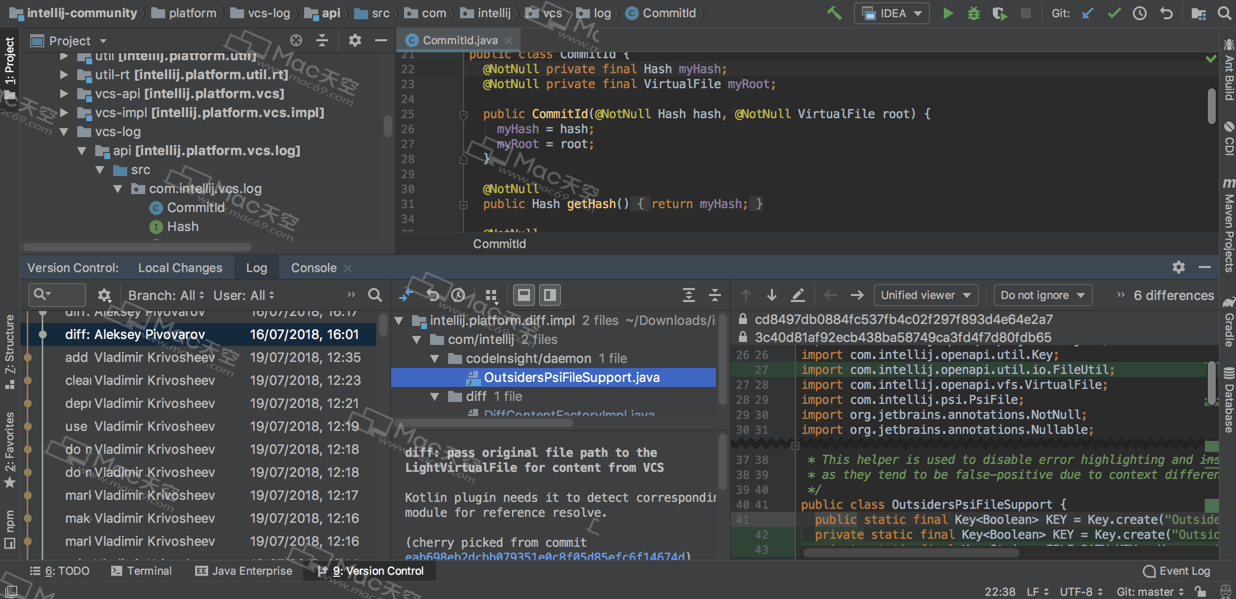This screenshot has width=1236, height=599.
Task: Update project from Git with blue arrow icon
Action: click(1089, 13)
